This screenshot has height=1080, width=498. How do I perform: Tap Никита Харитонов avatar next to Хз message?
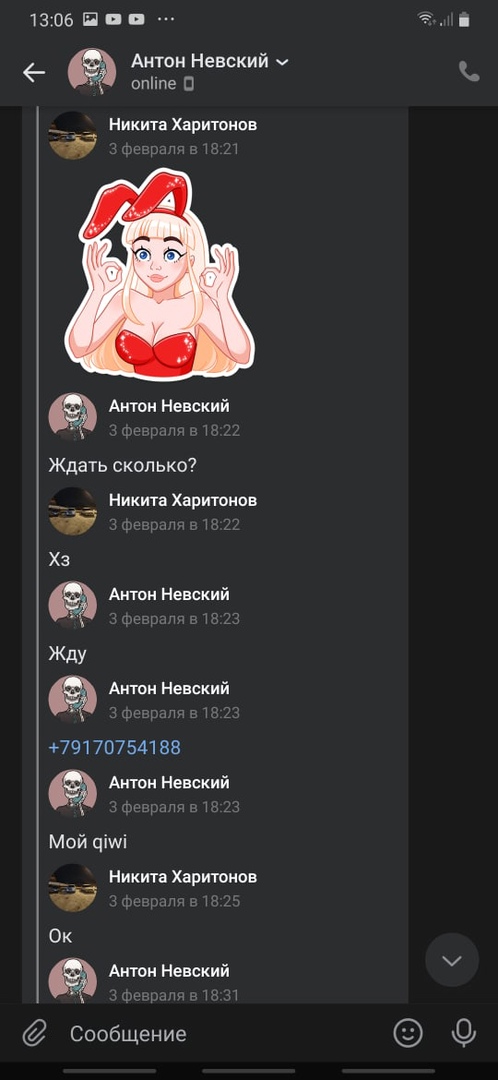(x=72, y=512)
